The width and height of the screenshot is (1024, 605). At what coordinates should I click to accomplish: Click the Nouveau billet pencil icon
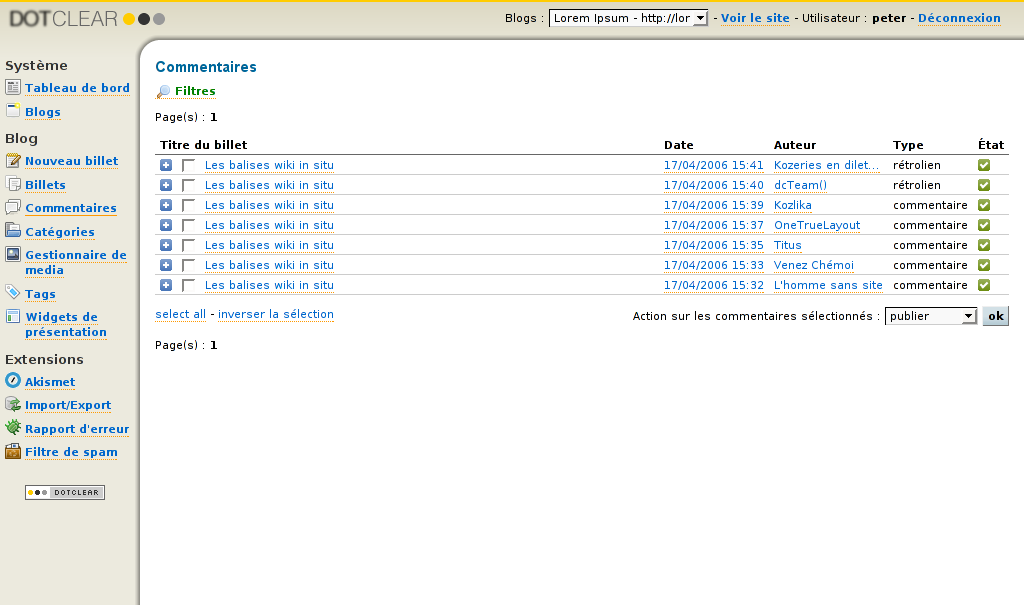[x=13, y=161]
